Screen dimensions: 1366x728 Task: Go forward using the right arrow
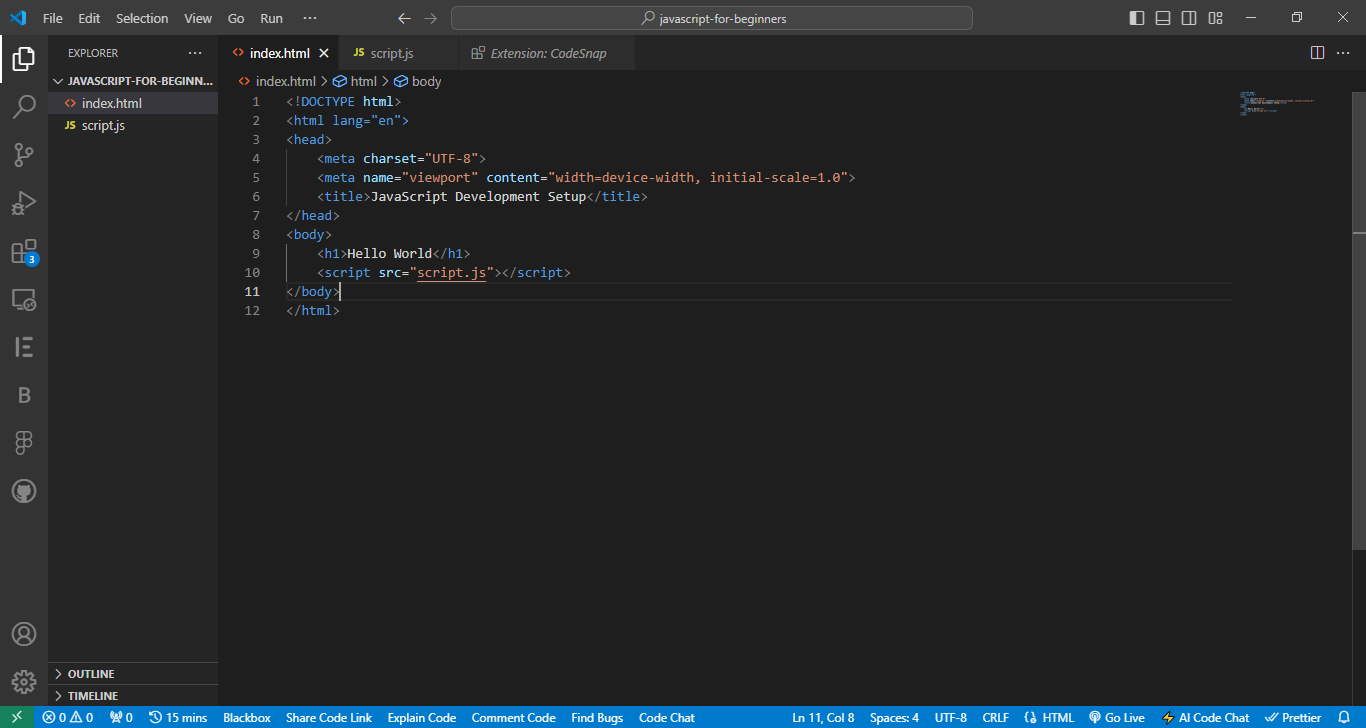pyautogui.click(x=431, y=18)
